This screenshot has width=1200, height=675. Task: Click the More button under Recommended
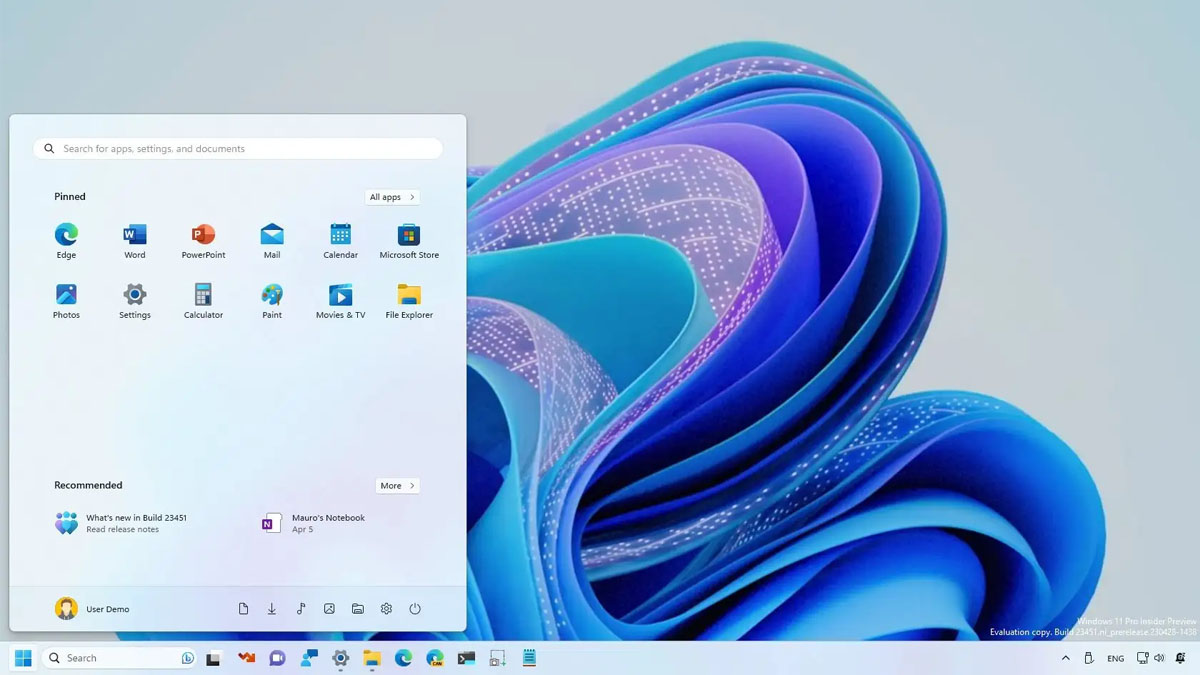397,486
